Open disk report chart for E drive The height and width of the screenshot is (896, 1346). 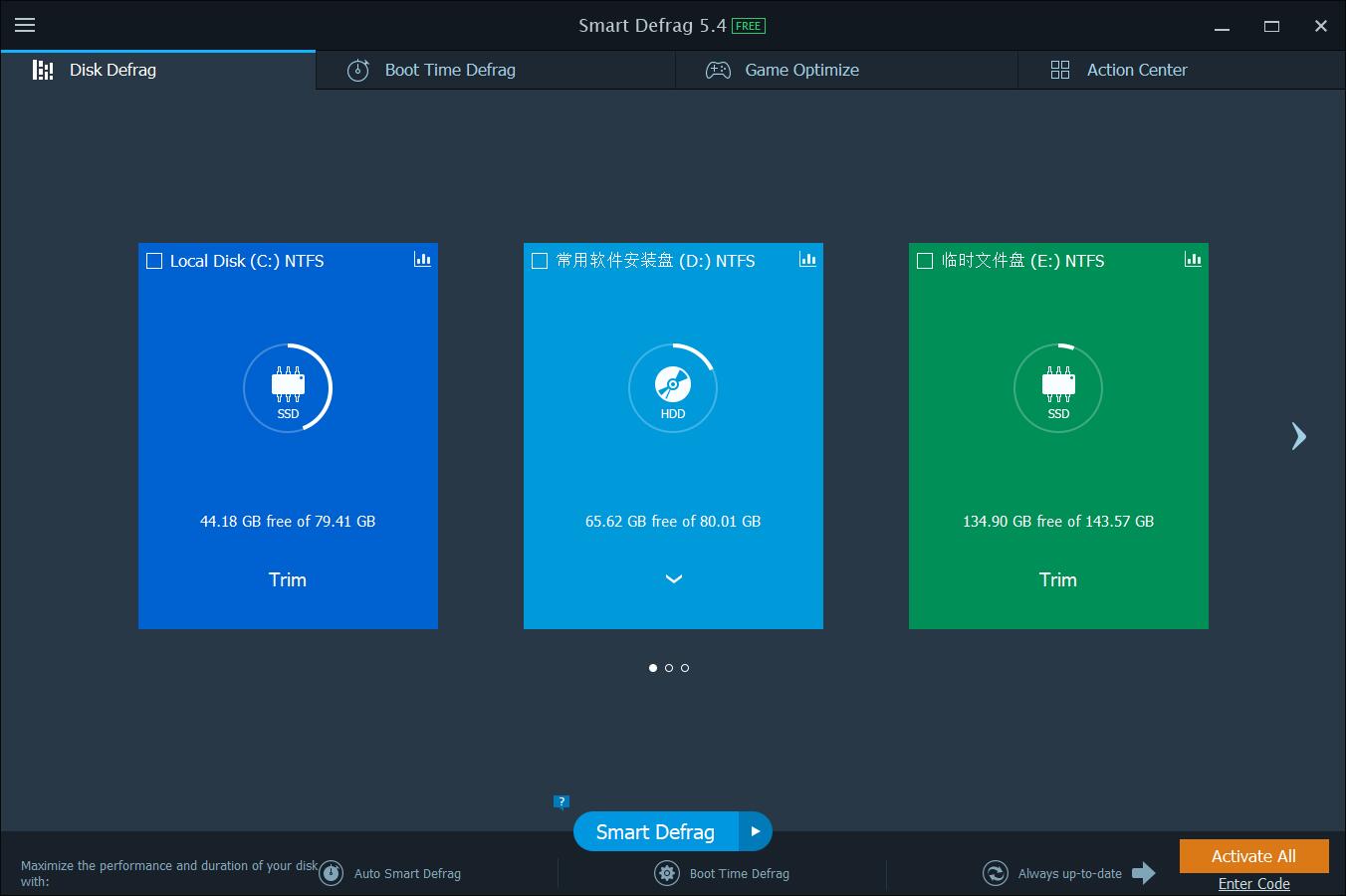pos(1193,260)
